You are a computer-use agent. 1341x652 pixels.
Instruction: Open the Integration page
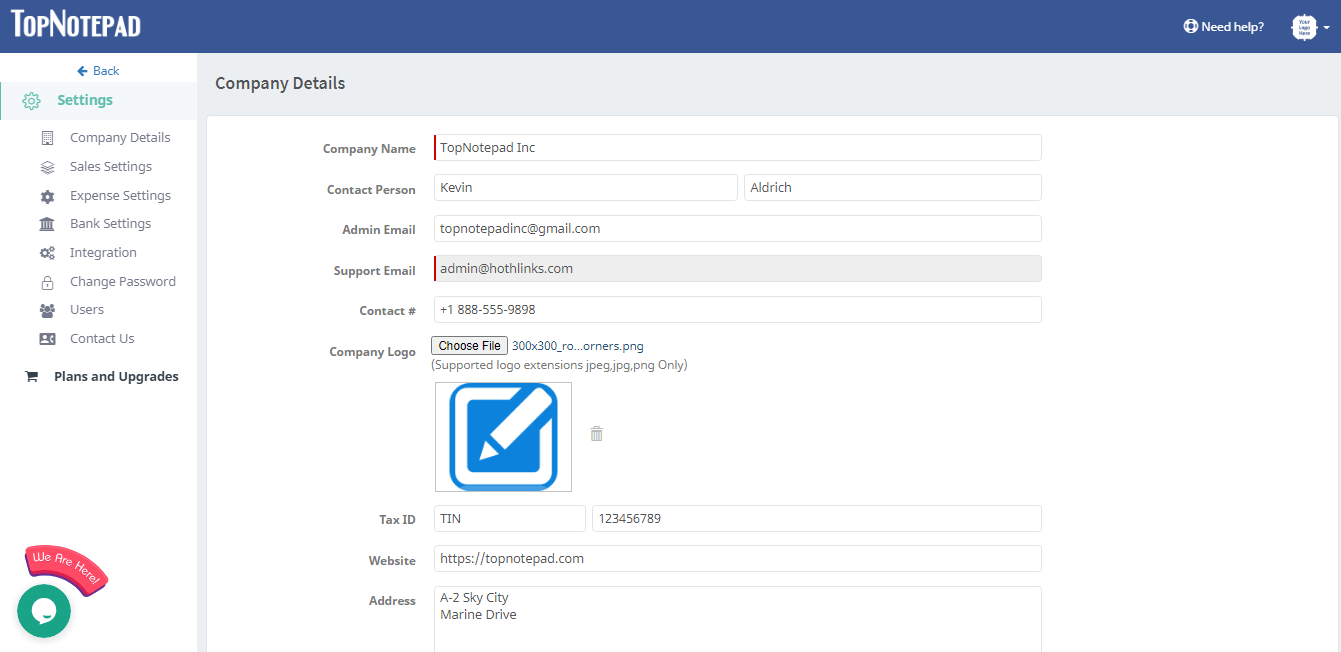[x=103, y=253]
